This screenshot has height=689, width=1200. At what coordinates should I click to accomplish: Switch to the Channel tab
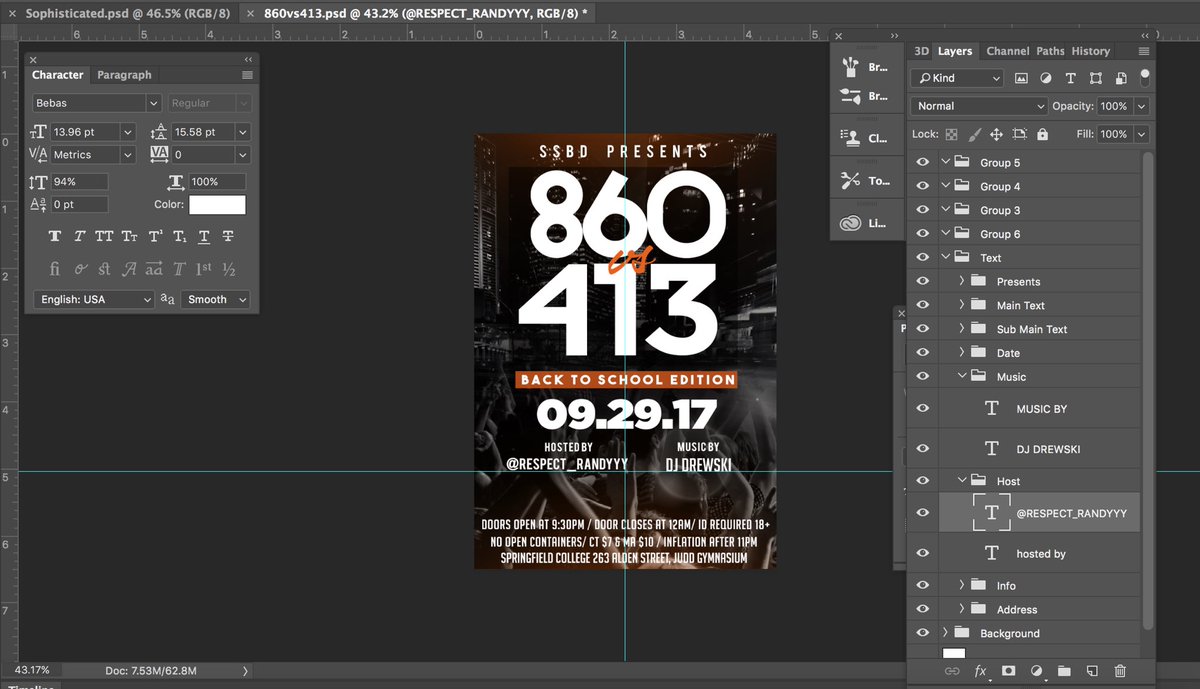tap(1007, 51)
